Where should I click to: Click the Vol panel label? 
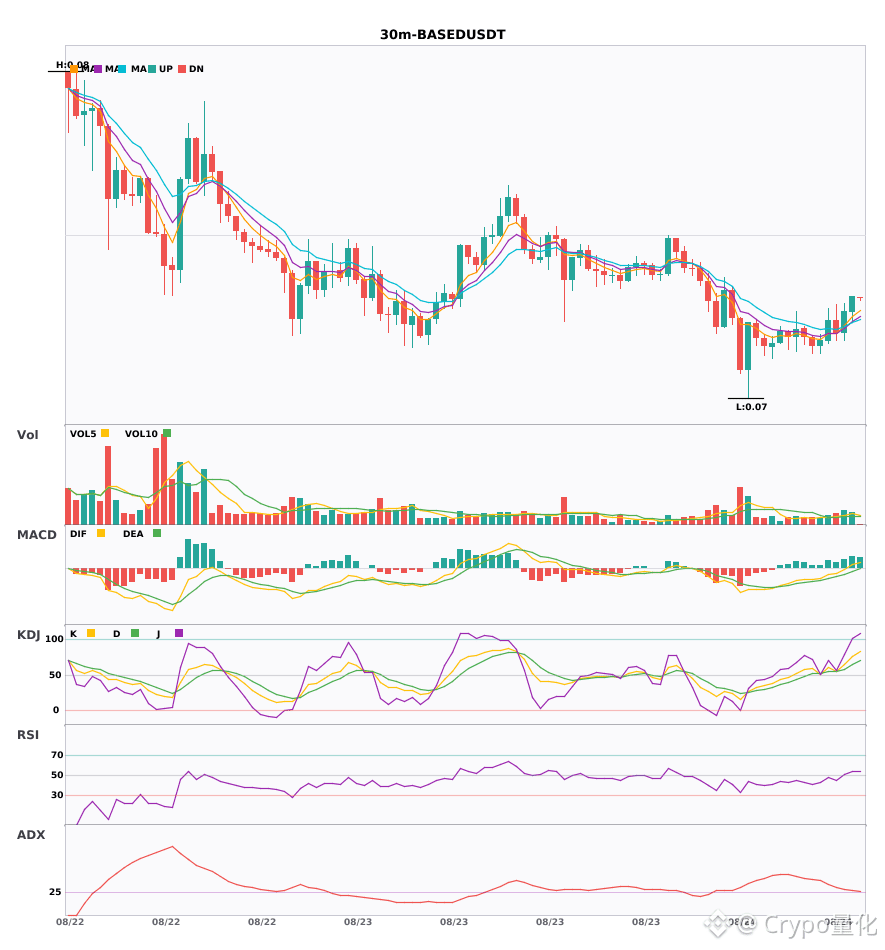[x=27, y=435]
